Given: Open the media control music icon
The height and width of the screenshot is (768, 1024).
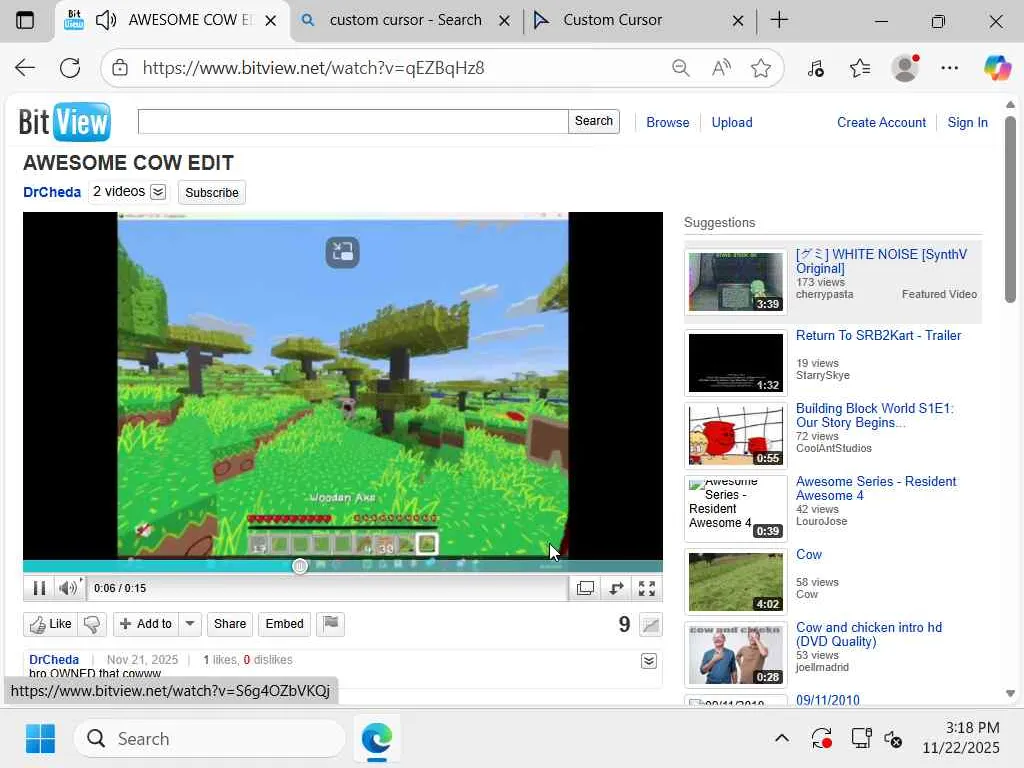Looking at the screenshot, I should pos(816,68).
